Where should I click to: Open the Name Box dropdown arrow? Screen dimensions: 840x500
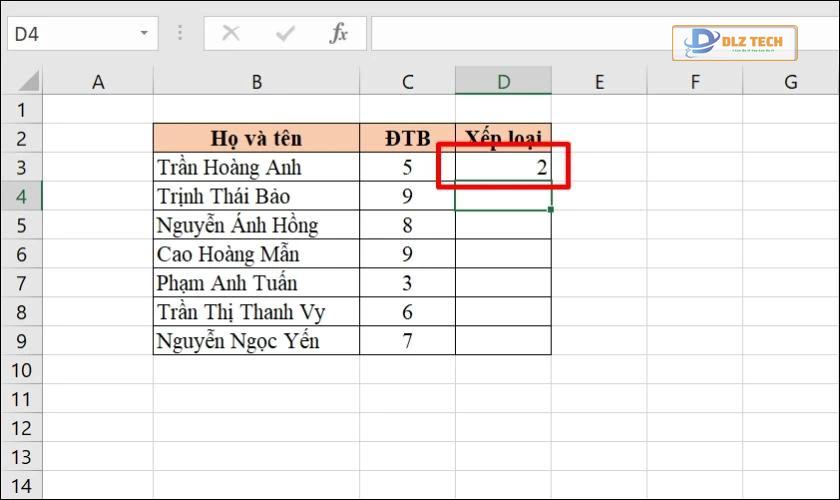coord(144,33)
